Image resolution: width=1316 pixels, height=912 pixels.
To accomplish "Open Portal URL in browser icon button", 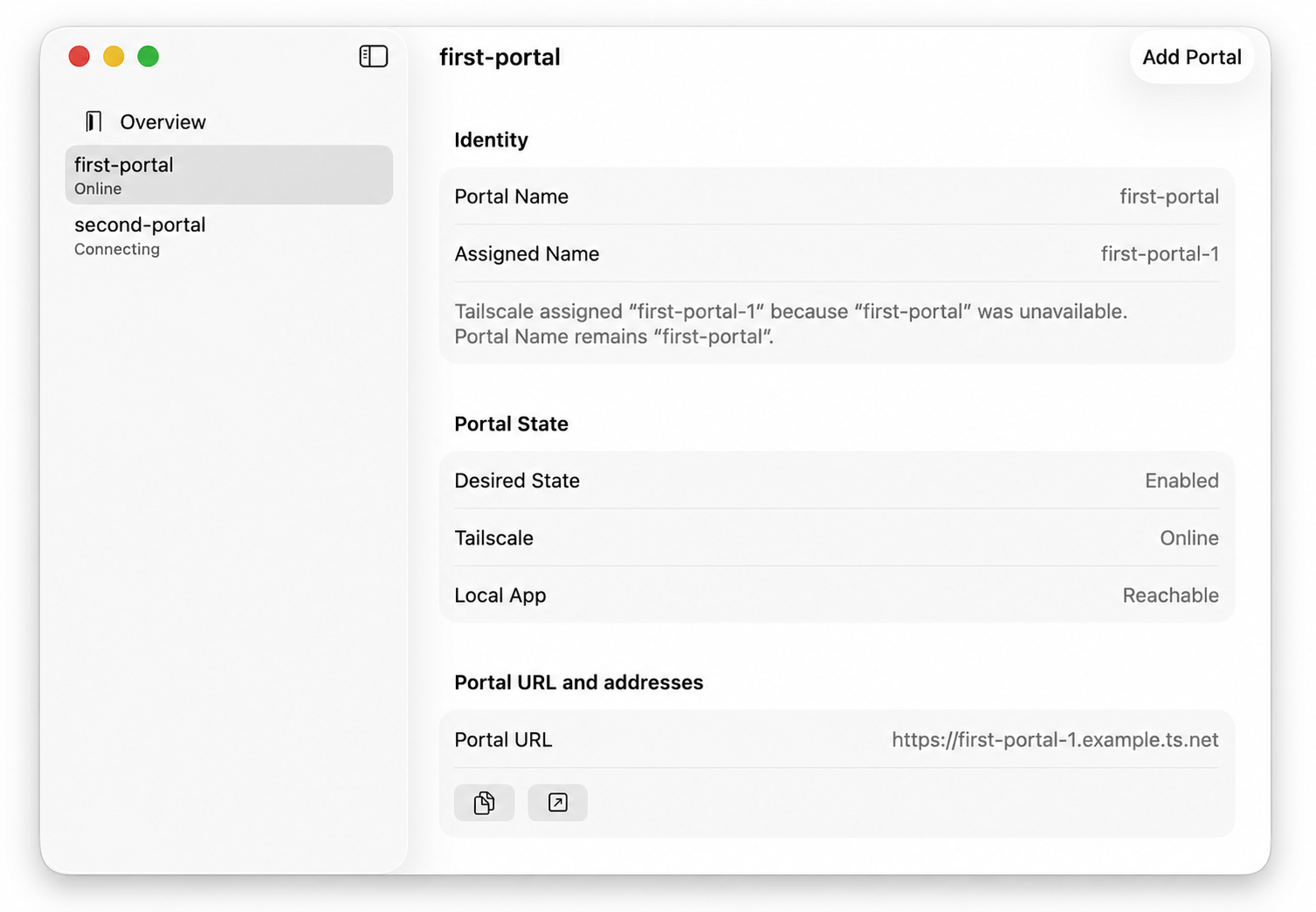I will 557,802.
